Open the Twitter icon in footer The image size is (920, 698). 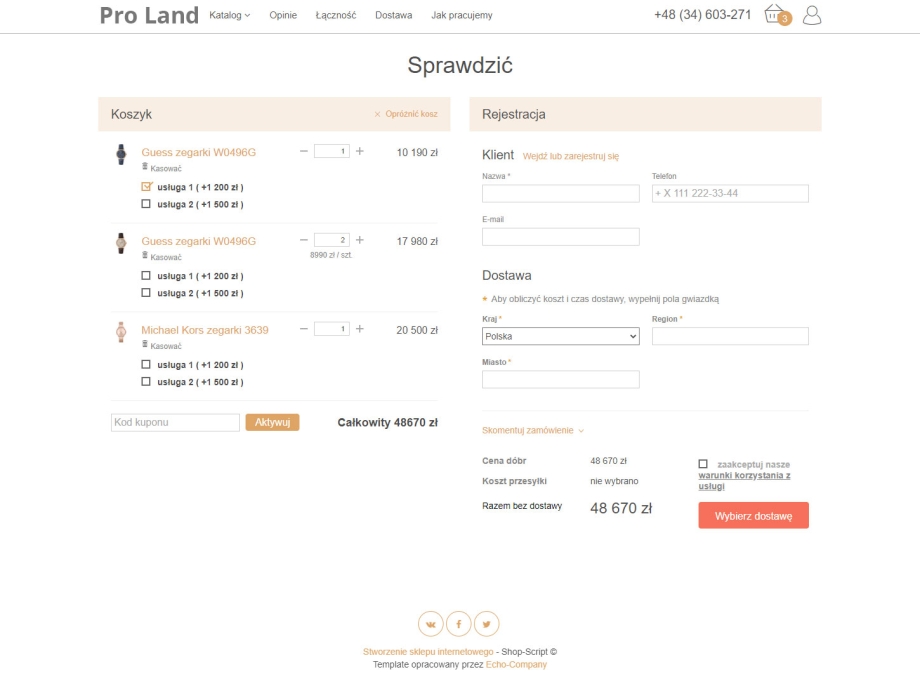pyautogui.click(x=486, y=624)
